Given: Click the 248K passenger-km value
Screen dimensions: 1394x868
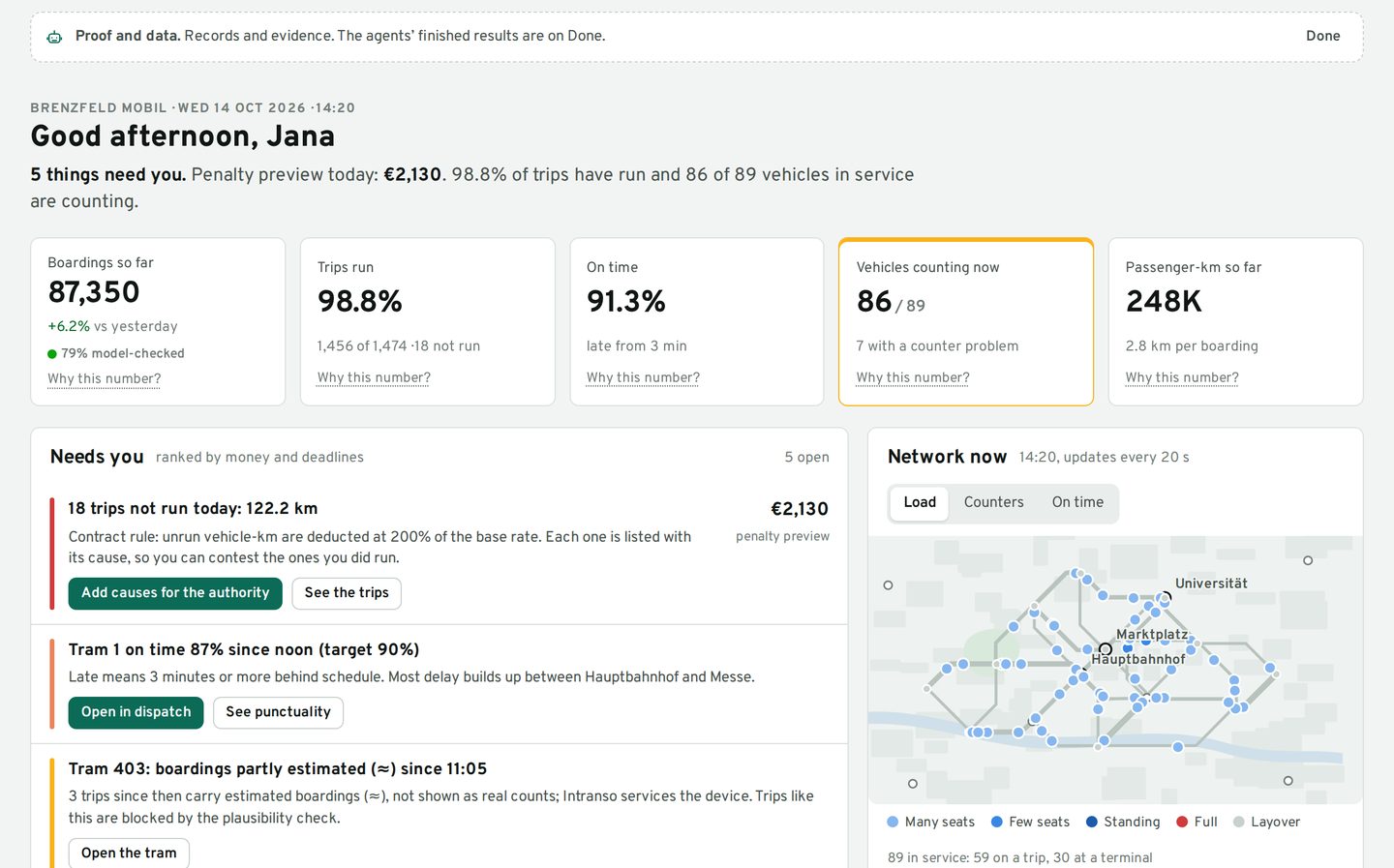Looking at the screenshot, I should (1164, 302).
